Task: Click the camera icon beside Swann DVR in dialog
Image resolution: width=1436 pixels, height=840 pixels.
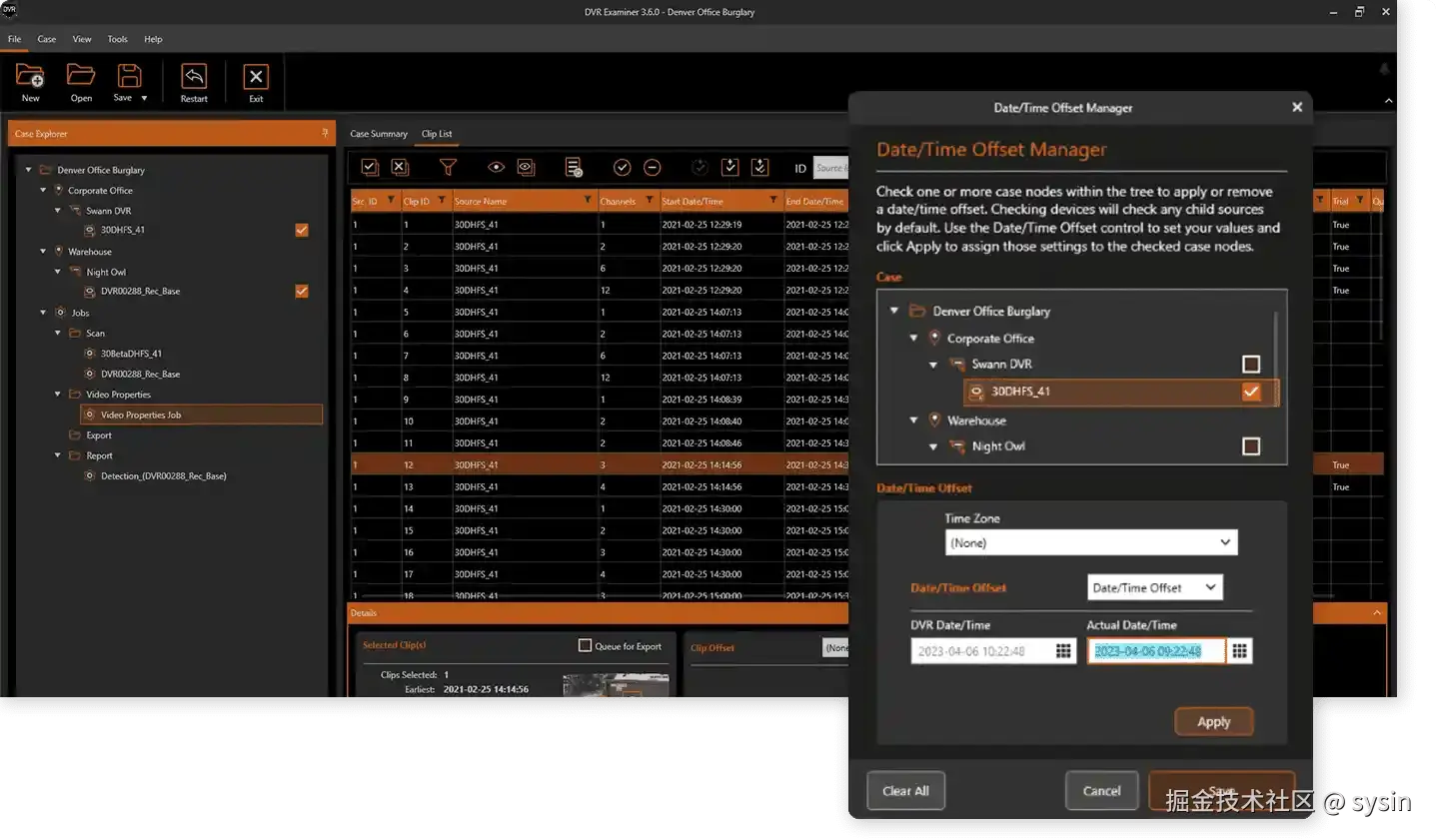Action: tap(957, 365)
